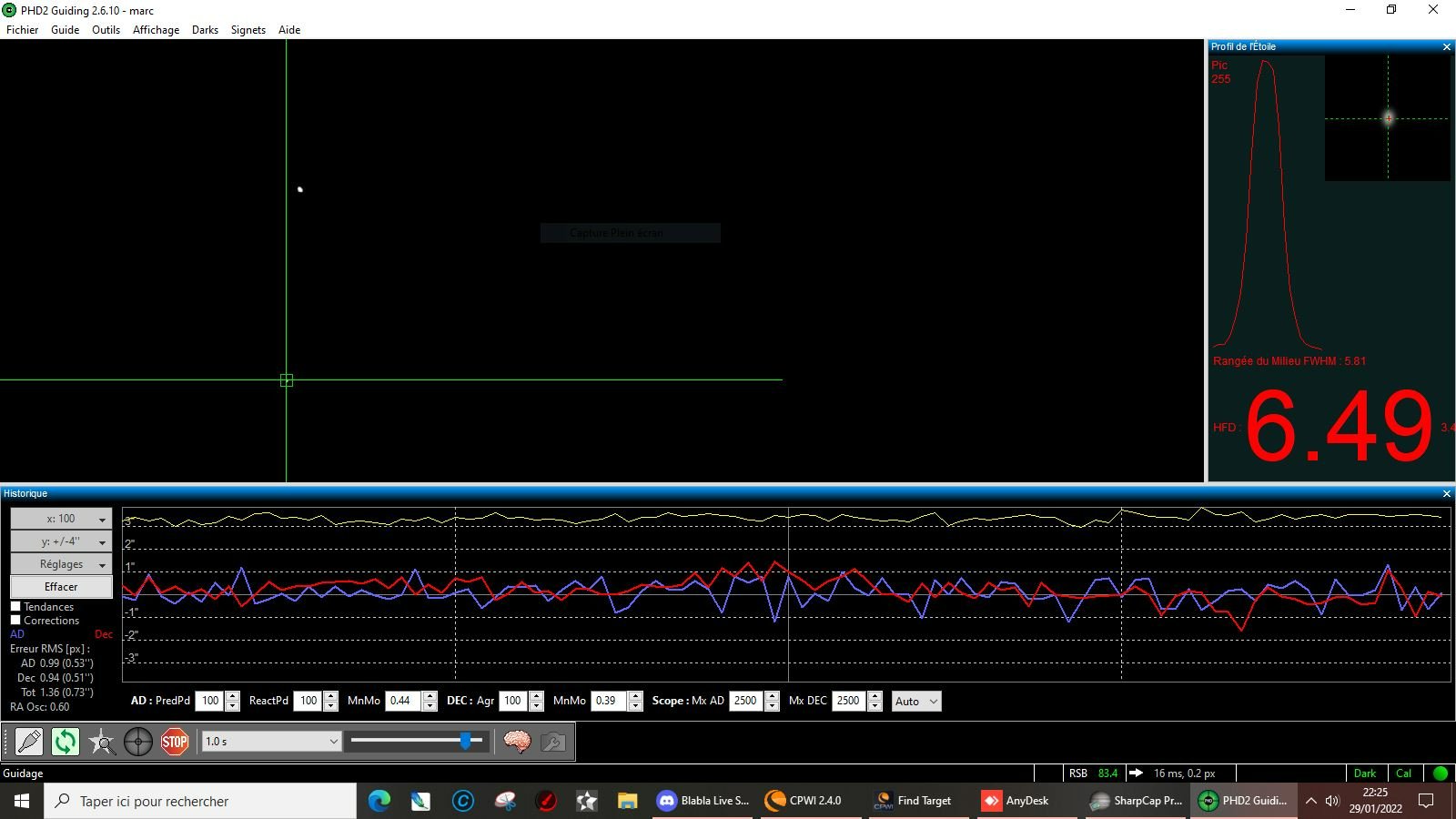Open the Windows Start menu
The image size is (1456, 819).
(x=22, y=801)
